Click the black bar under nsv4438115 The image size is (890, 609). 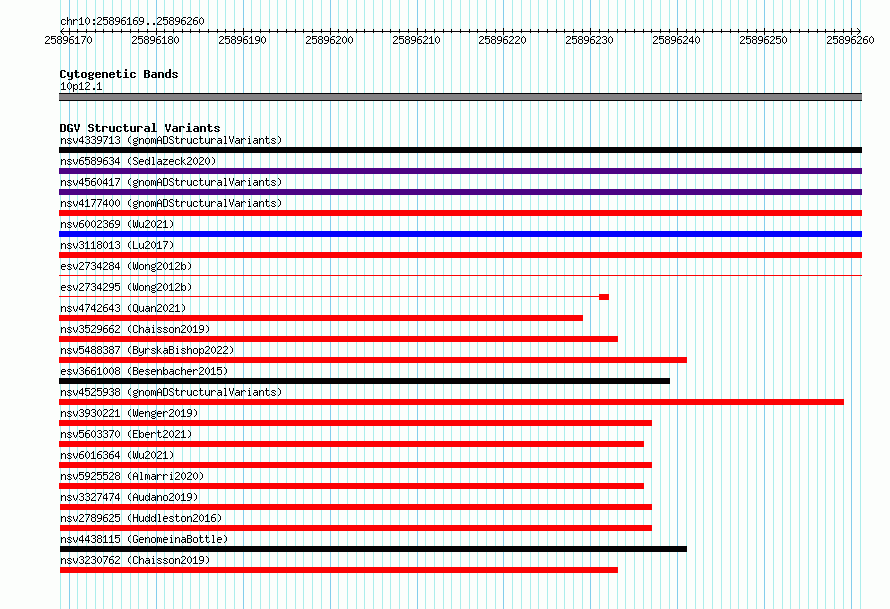click(373, 549)
